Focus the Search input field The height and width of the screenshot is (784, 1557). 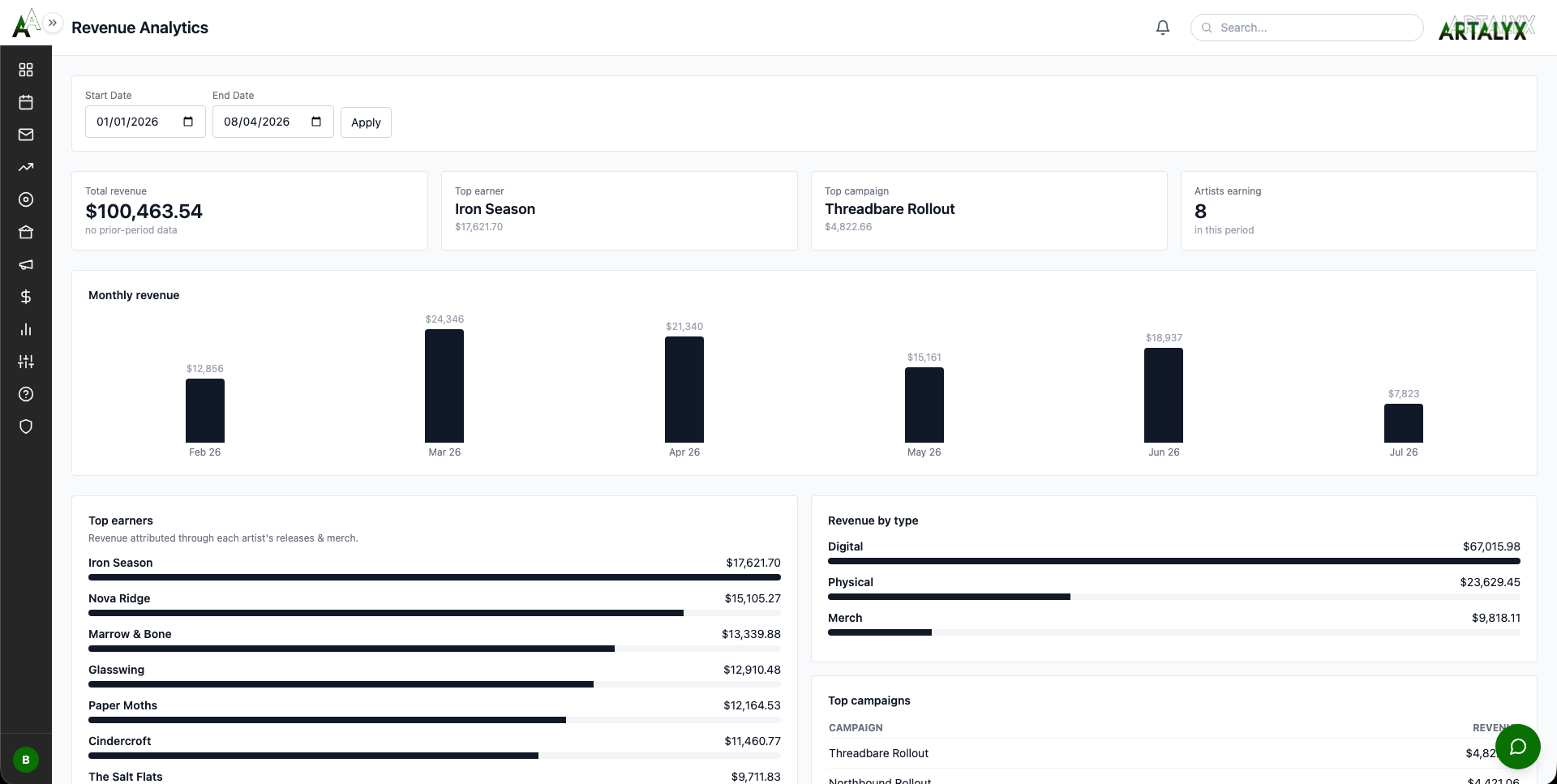coord(1306,28)
